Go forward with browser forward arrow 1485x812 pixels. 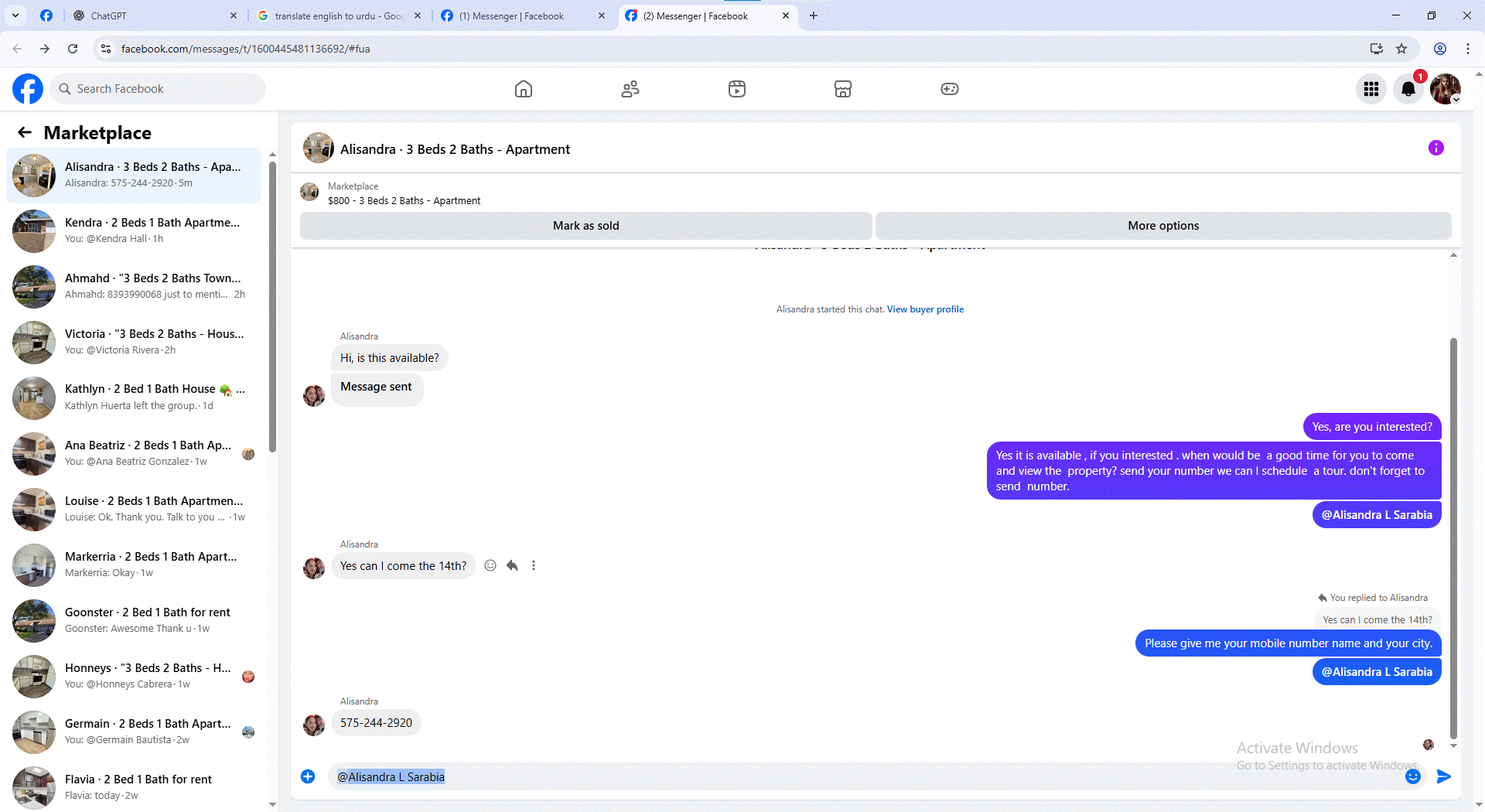click(x=45, y=49)
